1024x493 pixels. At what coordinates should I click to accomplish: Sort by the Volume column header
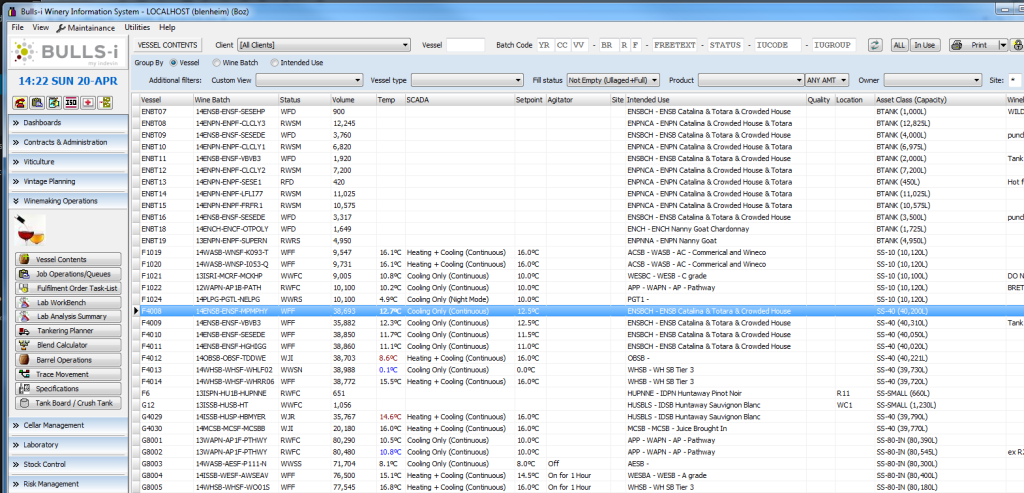[x=353, y=100]
